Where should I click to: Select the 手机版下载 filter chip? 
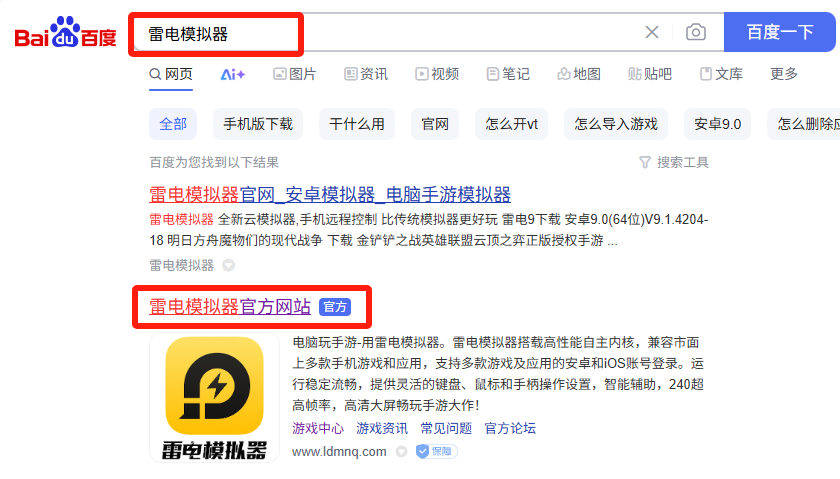(258, 124)
